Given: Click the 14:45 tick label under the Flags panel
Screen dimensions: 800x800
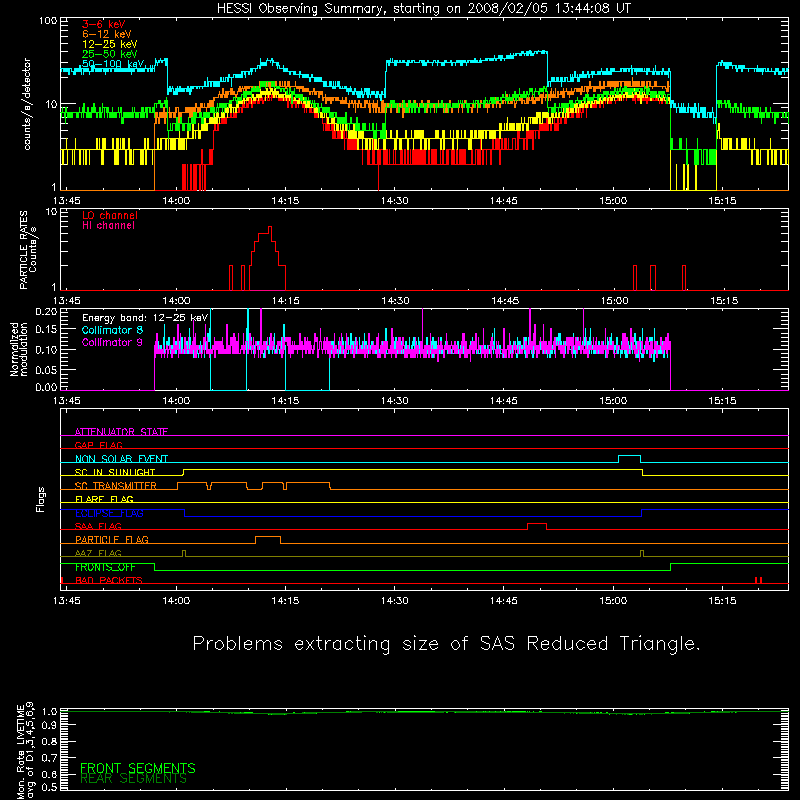Looking at the screenshot, I should coord(504,601).
